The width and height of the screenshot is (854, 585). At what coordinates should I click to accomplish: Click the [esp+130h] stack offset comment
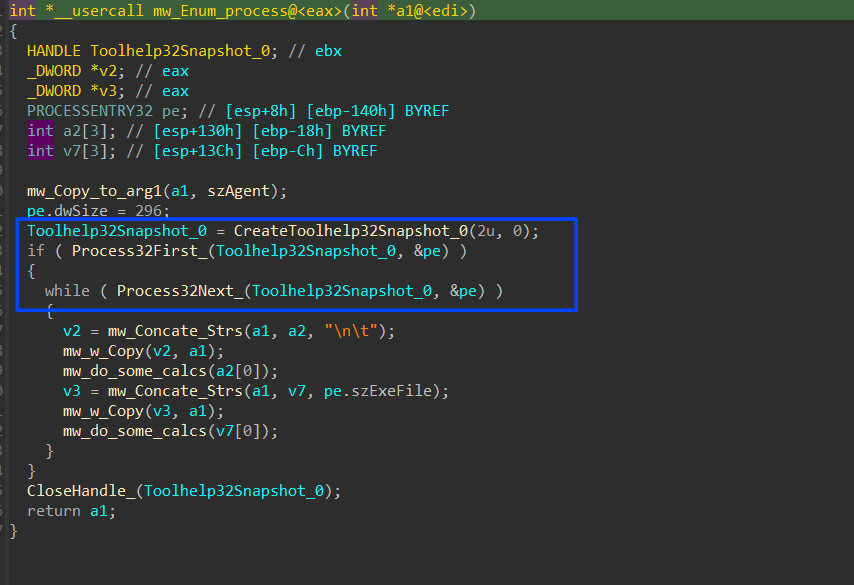coord(198,131)
